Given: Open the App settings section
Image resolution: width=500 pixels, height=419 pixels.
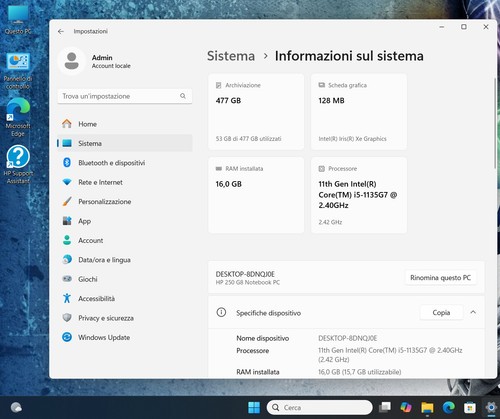Looking at the screenshot, I should (x=125, y=221).
